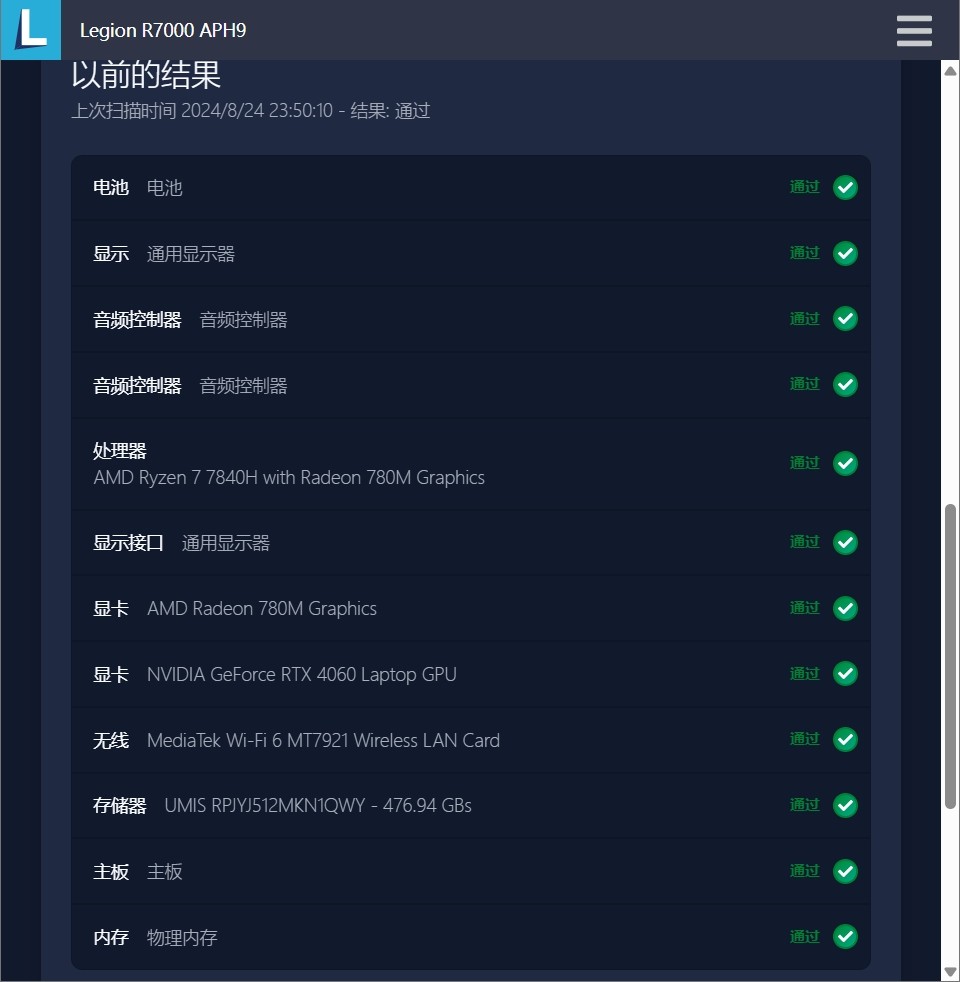The image size is (960, 982).
Task: Click the 通用显示器 text in 显示接口 row
Action: 225,543
